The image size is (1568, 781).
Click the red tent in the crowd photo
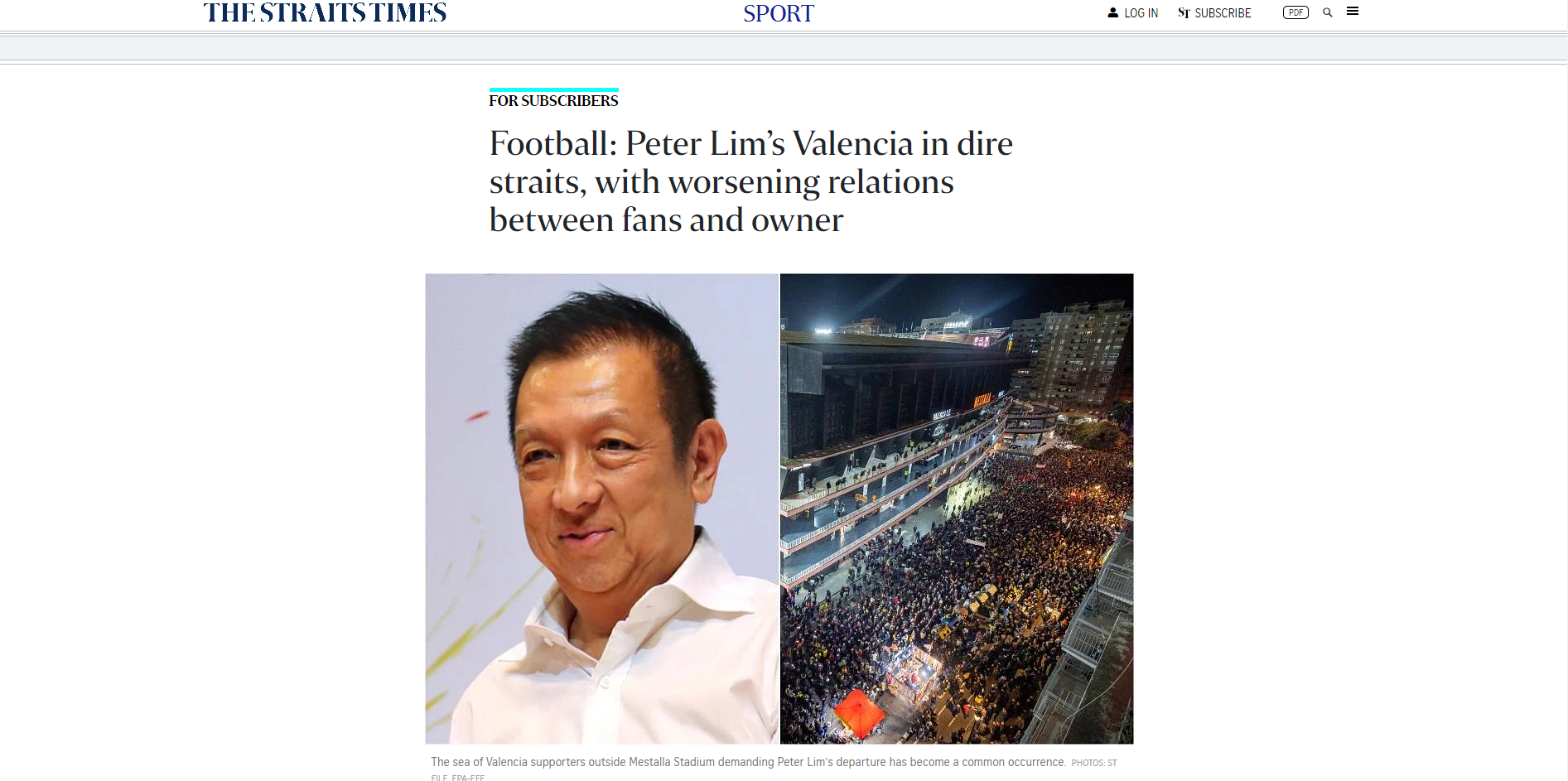pos(858,712)
